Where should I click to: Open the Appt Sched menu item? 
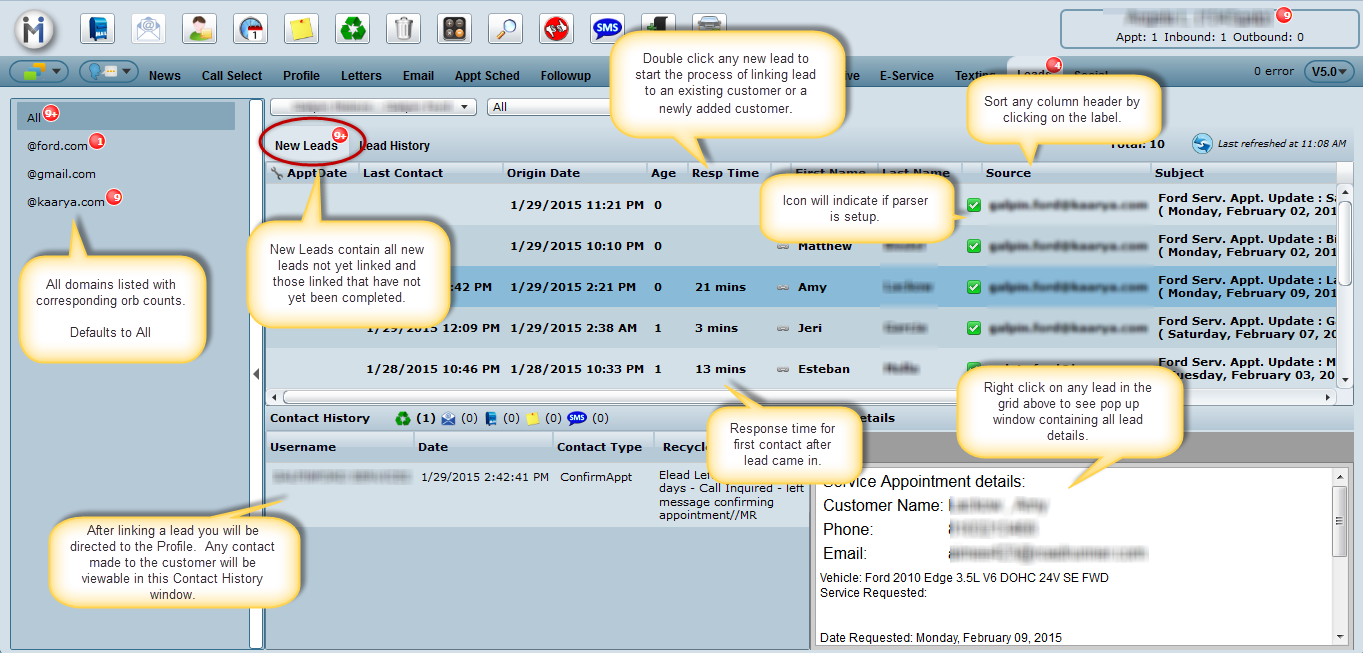[487, 76]
